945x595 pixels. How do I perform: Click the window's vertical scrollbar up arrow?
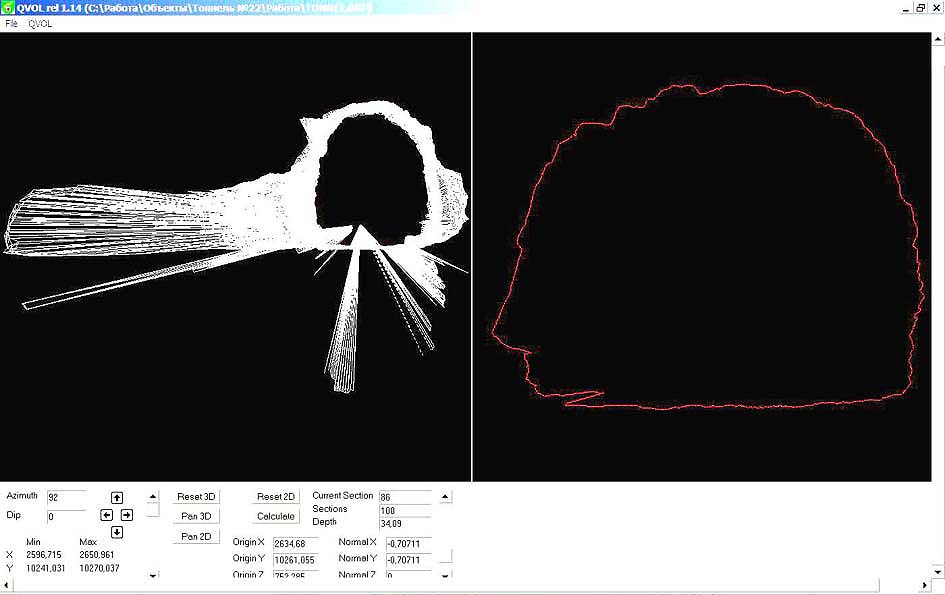[938, 40]
